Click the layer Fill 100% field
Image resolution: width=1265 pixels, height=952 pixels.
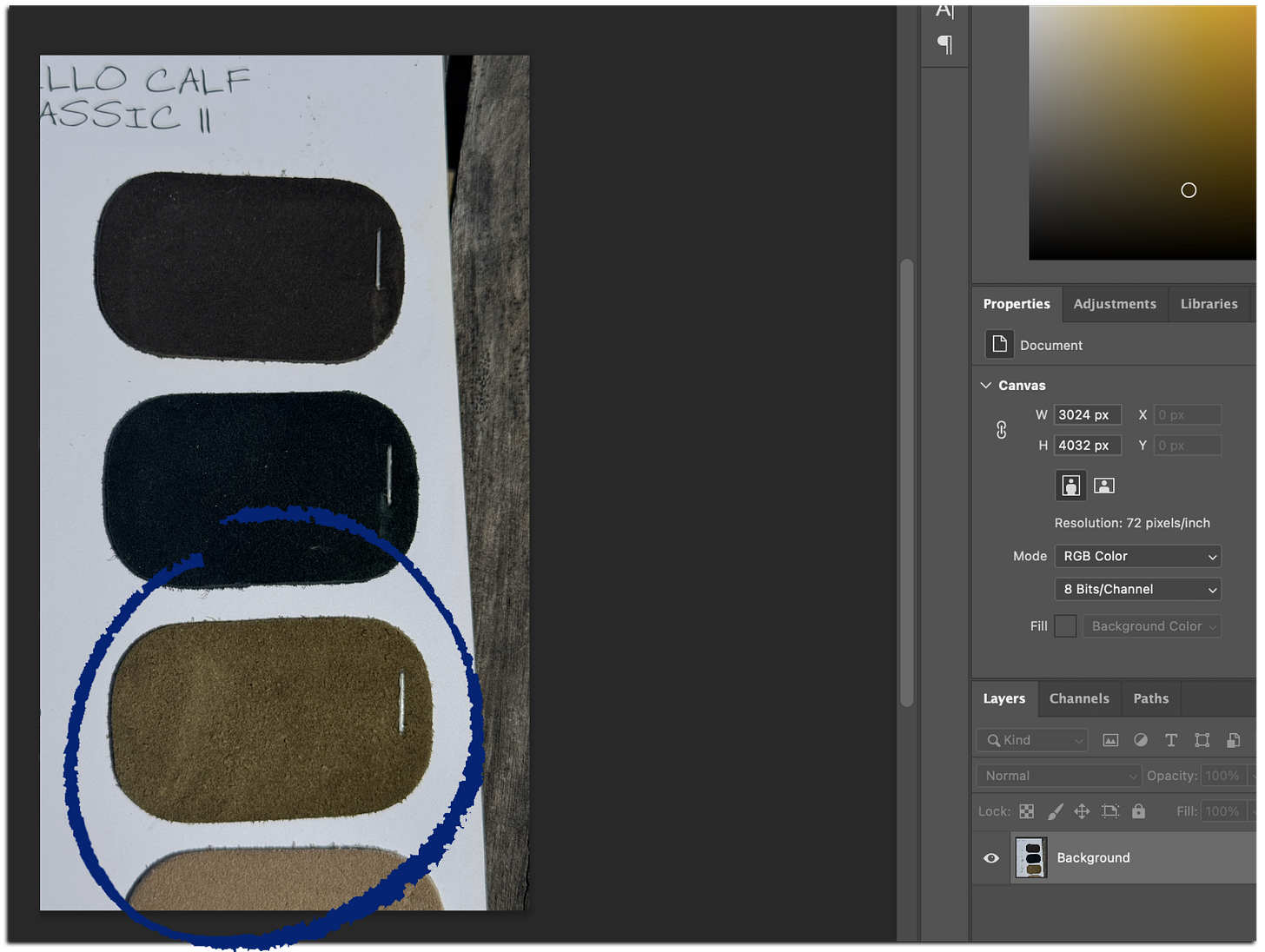coord(1223,811)
